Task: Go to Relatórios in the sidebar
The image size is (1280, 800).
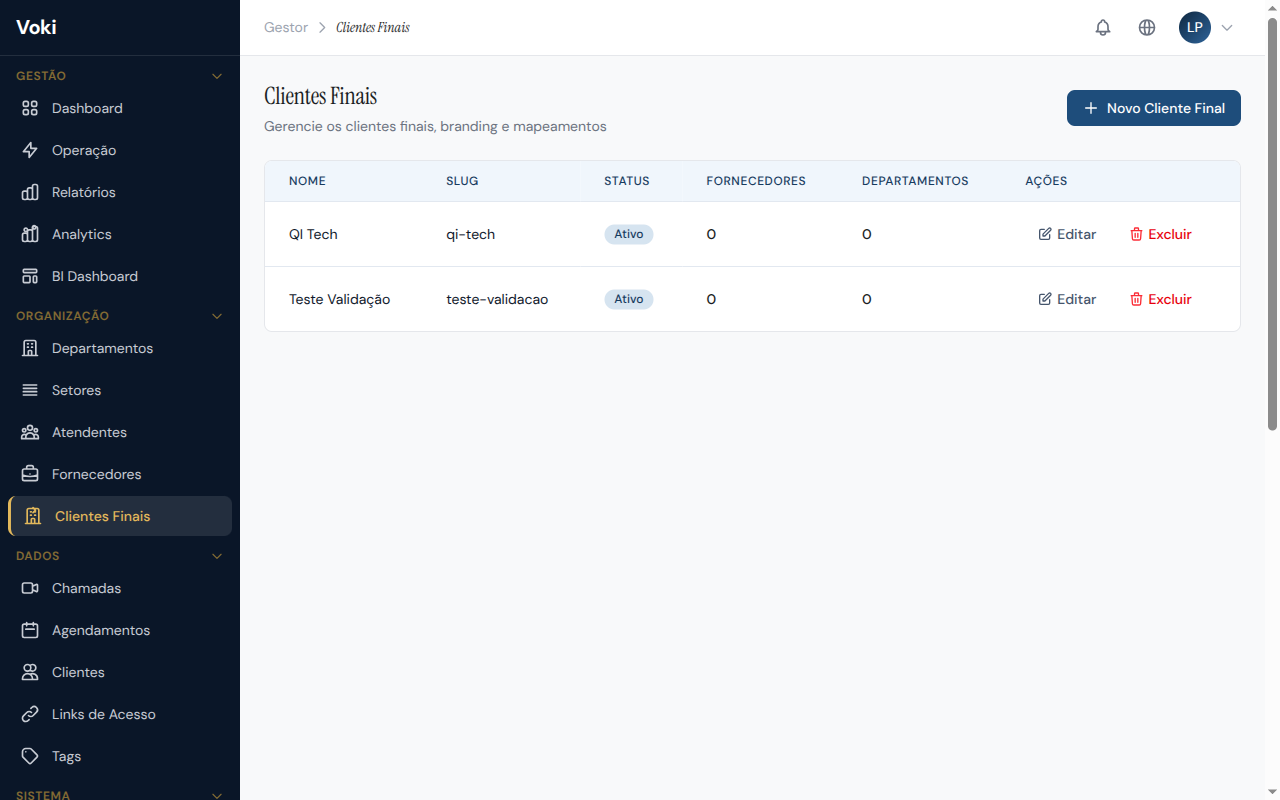Action: pos(84,192)
